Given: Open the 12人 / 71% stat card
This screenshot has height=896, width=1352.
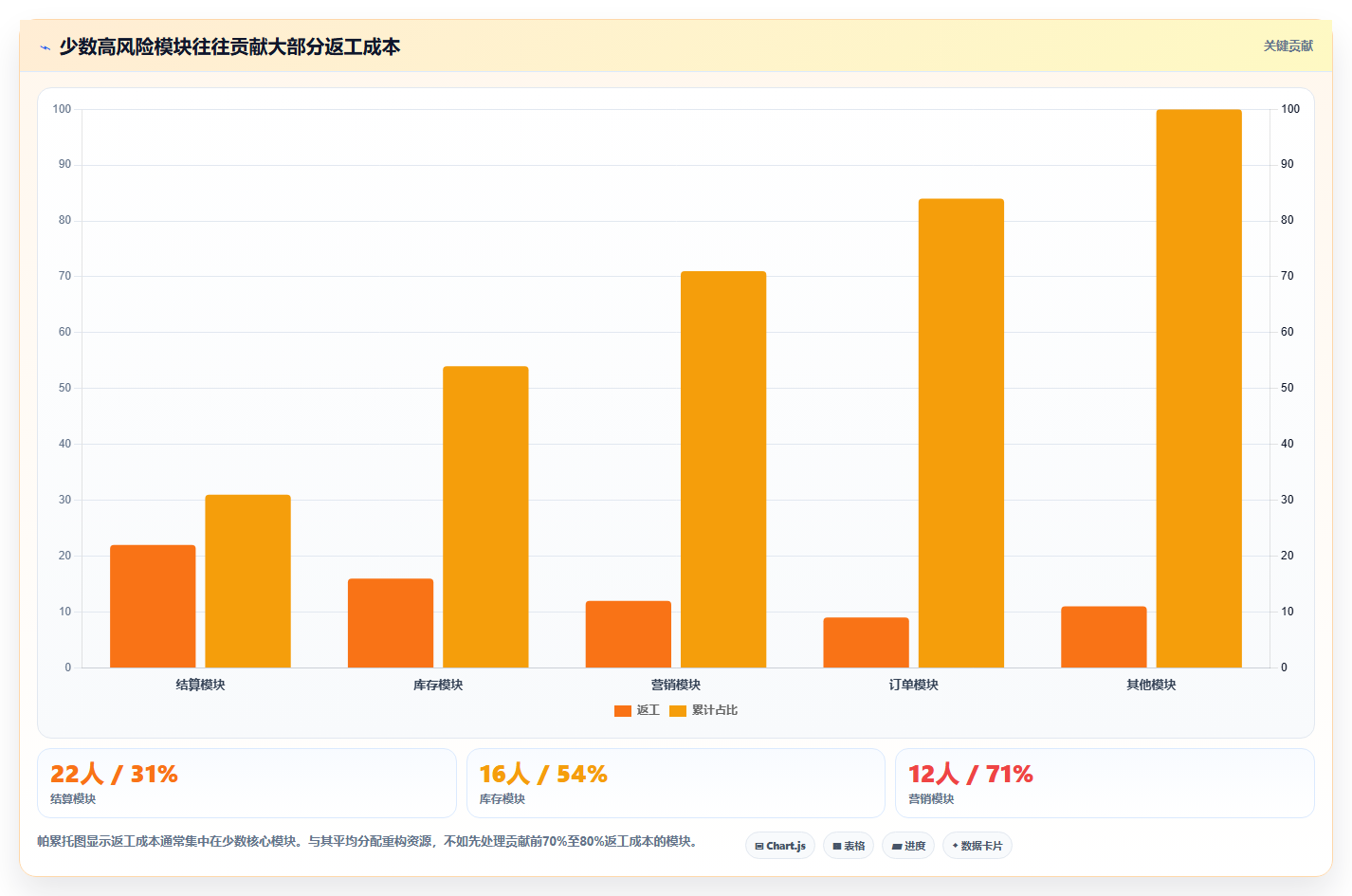Looking at the screenshot, I should 1105,783.
